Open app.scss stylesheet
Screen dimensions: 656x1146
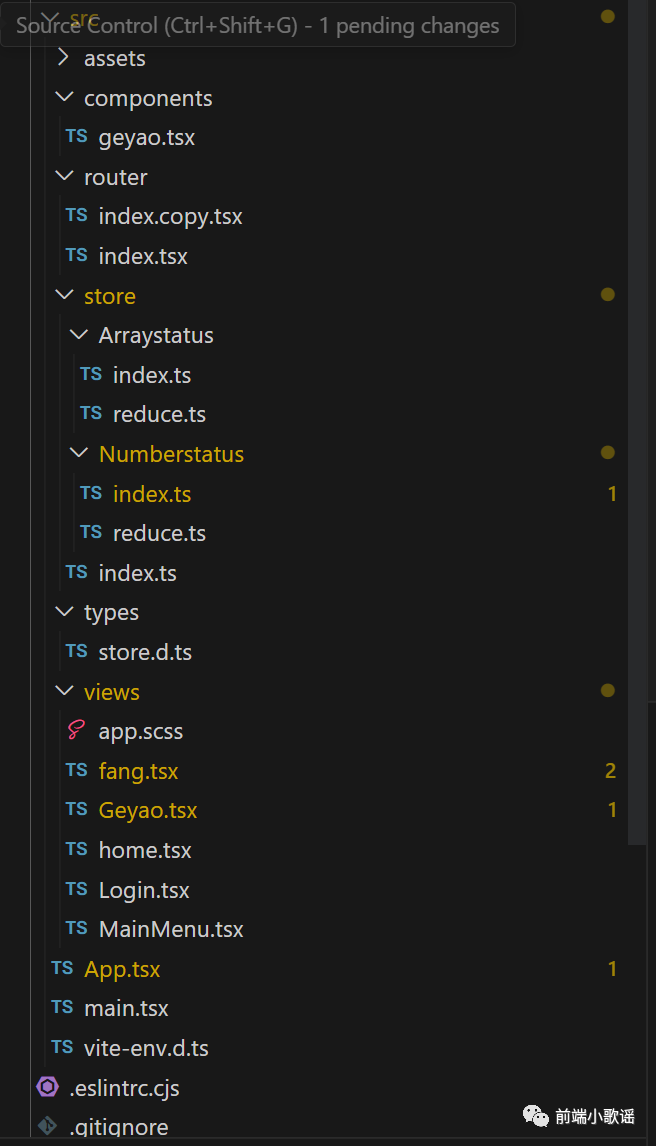(141, 732)
